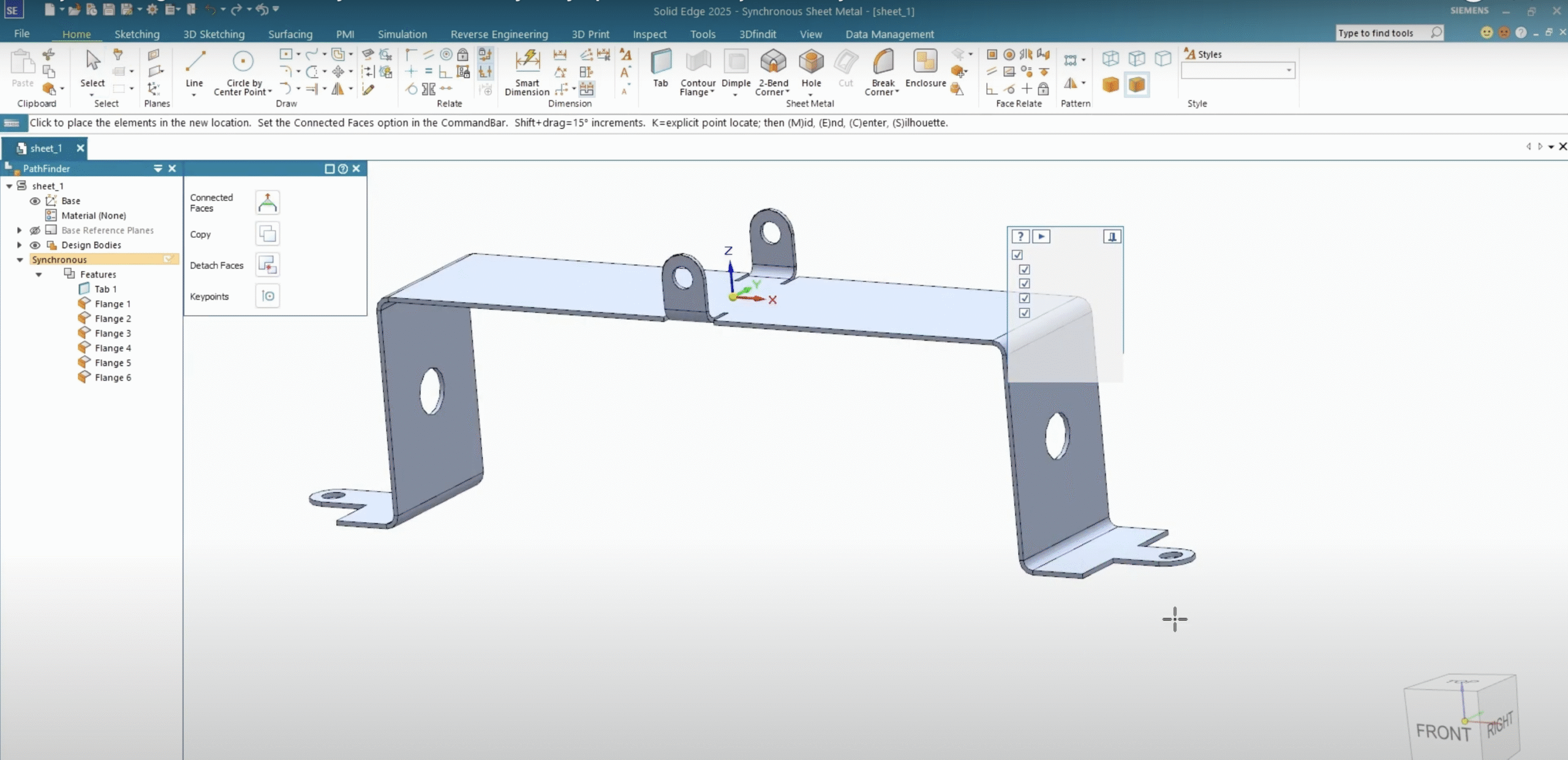Image resolution: width=1568 pixels, height=760 pixels.
Task: Expand Base Reference Planes node
Action: pyautogui.click(x=19, y=230)
